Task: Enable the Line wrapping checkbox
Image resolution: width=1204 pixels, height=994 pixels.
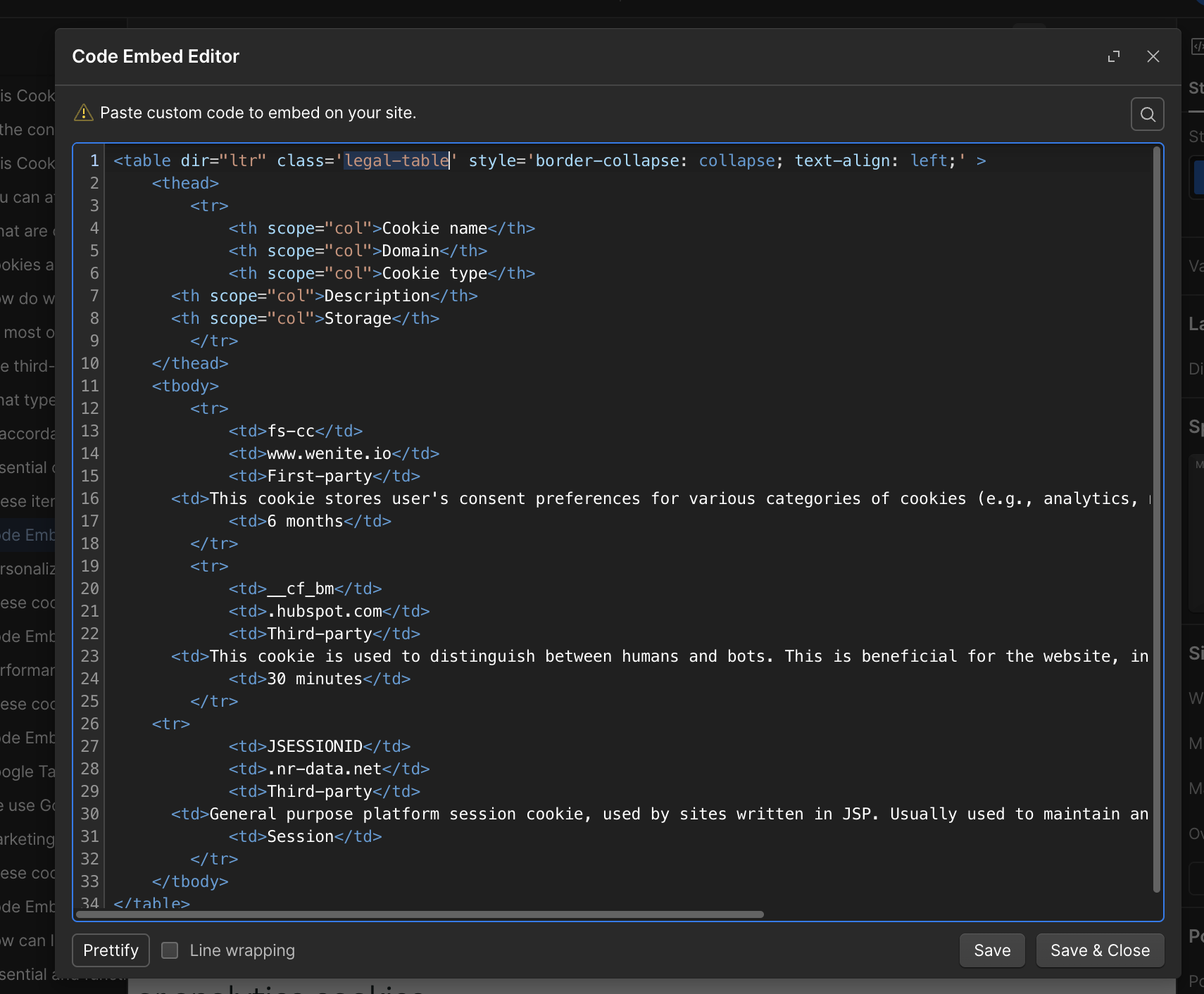Action: 170,950
